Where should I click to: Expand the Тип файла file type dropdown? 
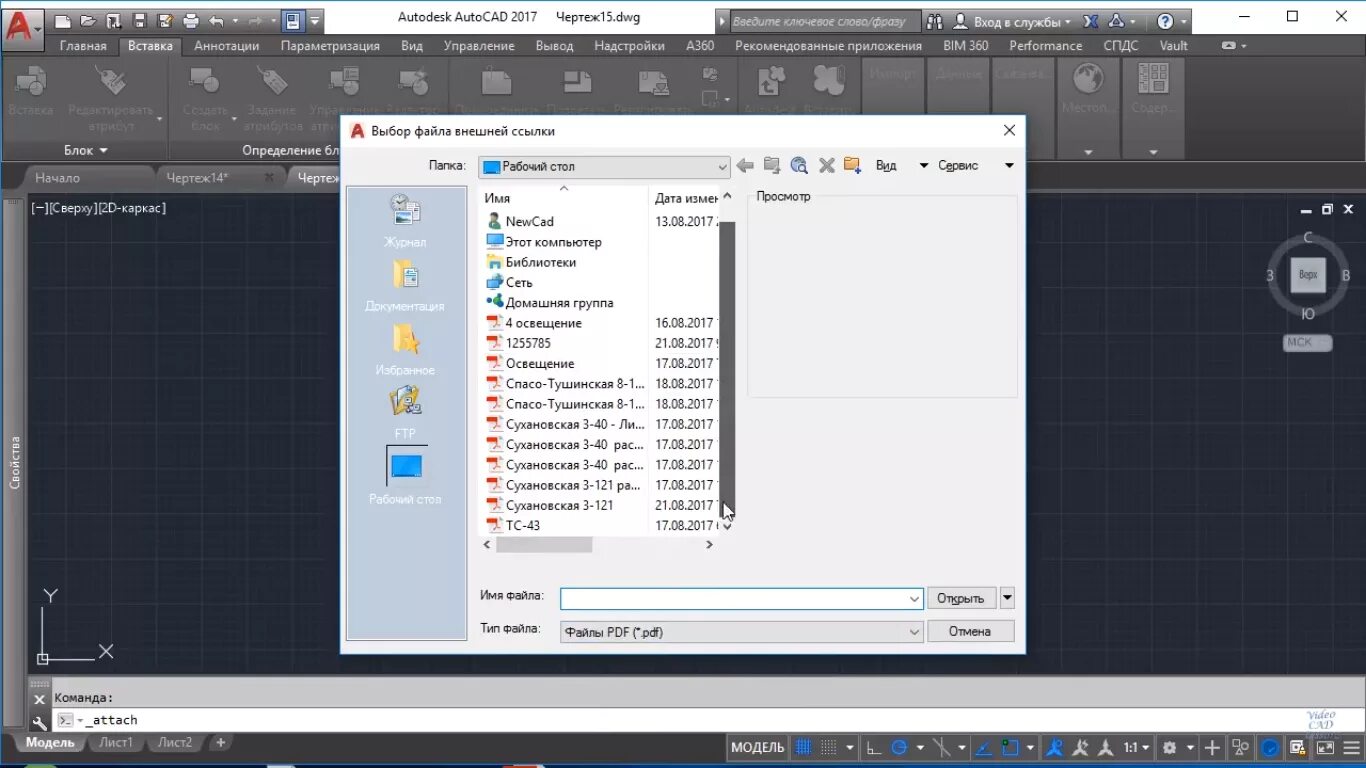pyautogui.click(x=914, y=632)
